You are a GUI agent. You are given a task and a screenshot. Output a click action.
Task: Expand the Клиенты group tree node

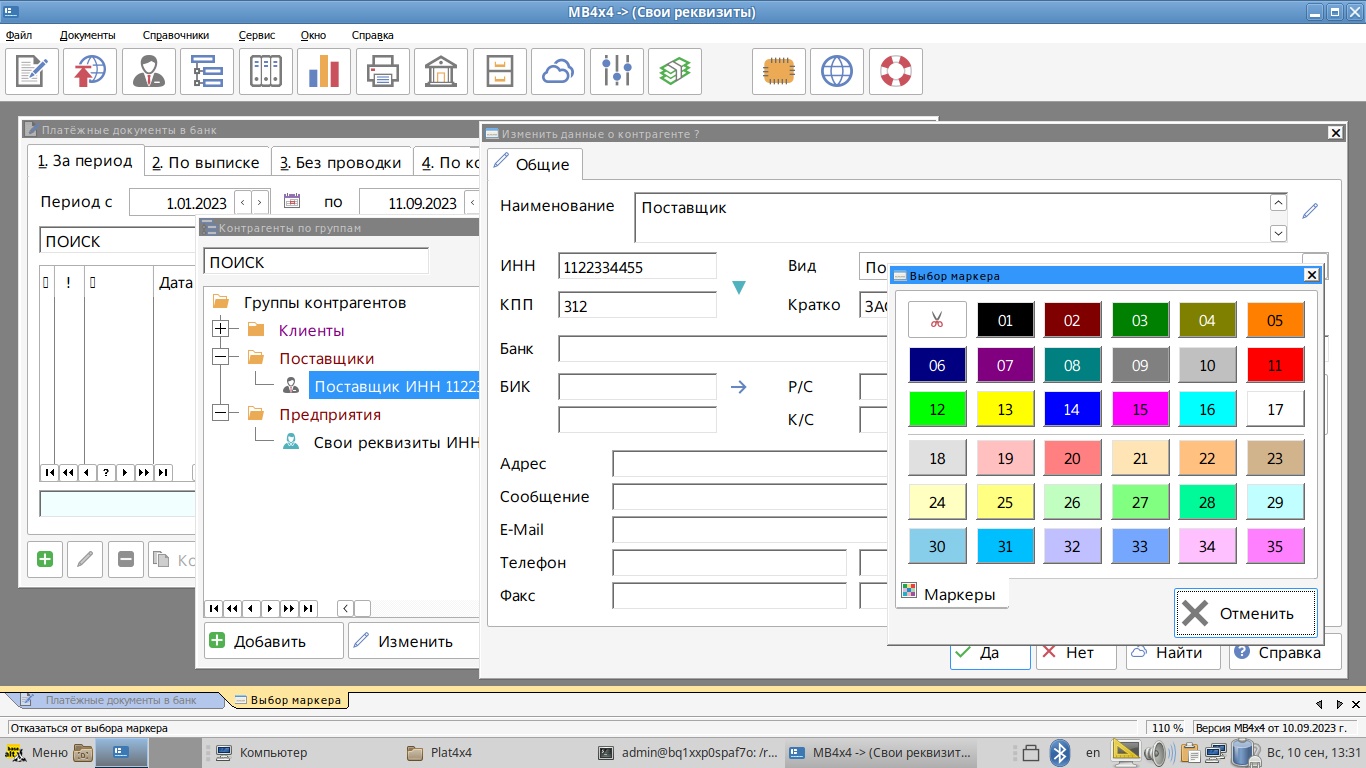point(221,330)
